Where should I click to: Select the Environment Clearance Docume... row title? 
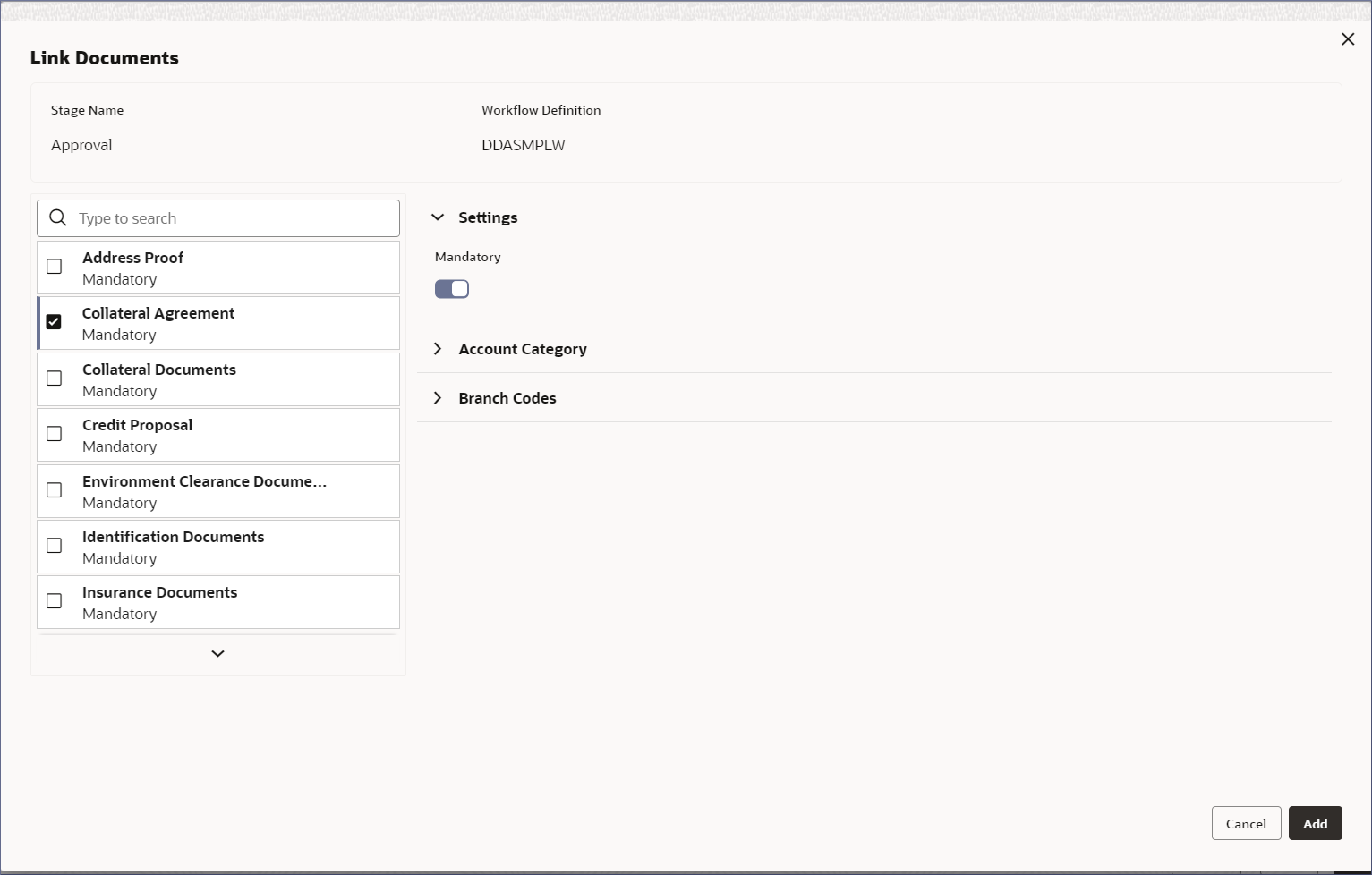pos(204,481)
